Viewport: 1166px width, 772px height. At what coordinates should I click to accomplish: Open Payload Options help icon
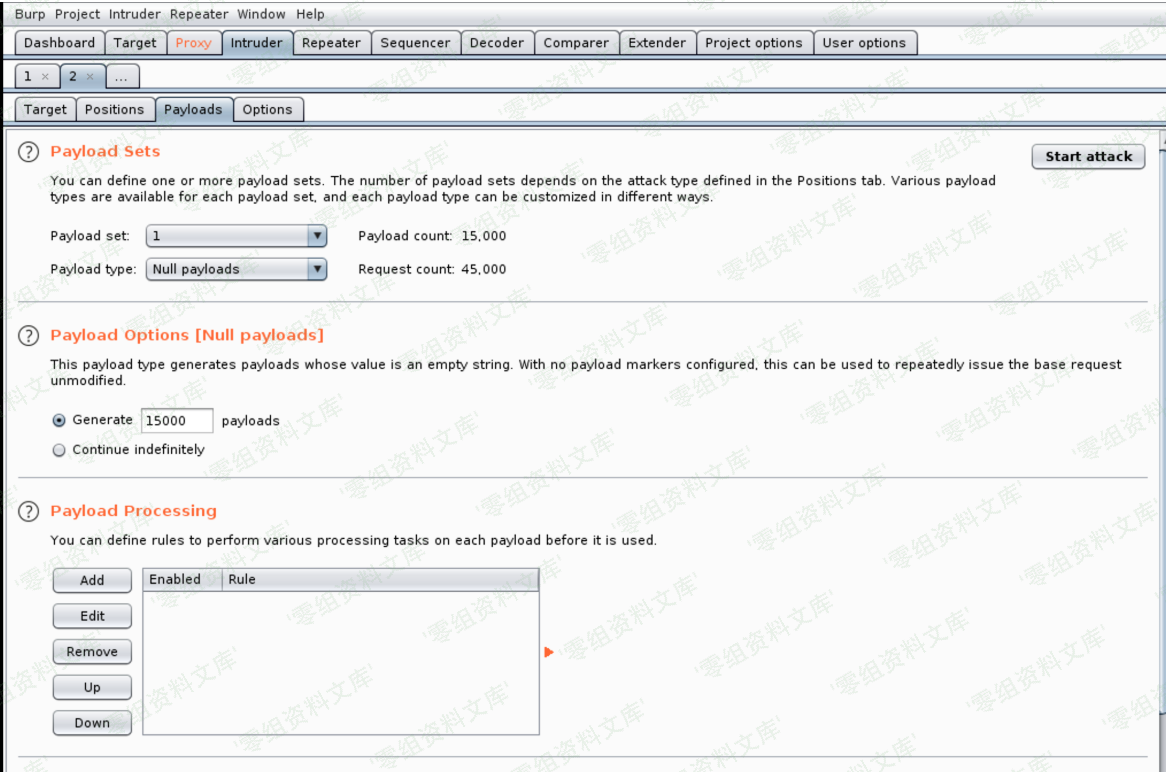tap(29, 336)
